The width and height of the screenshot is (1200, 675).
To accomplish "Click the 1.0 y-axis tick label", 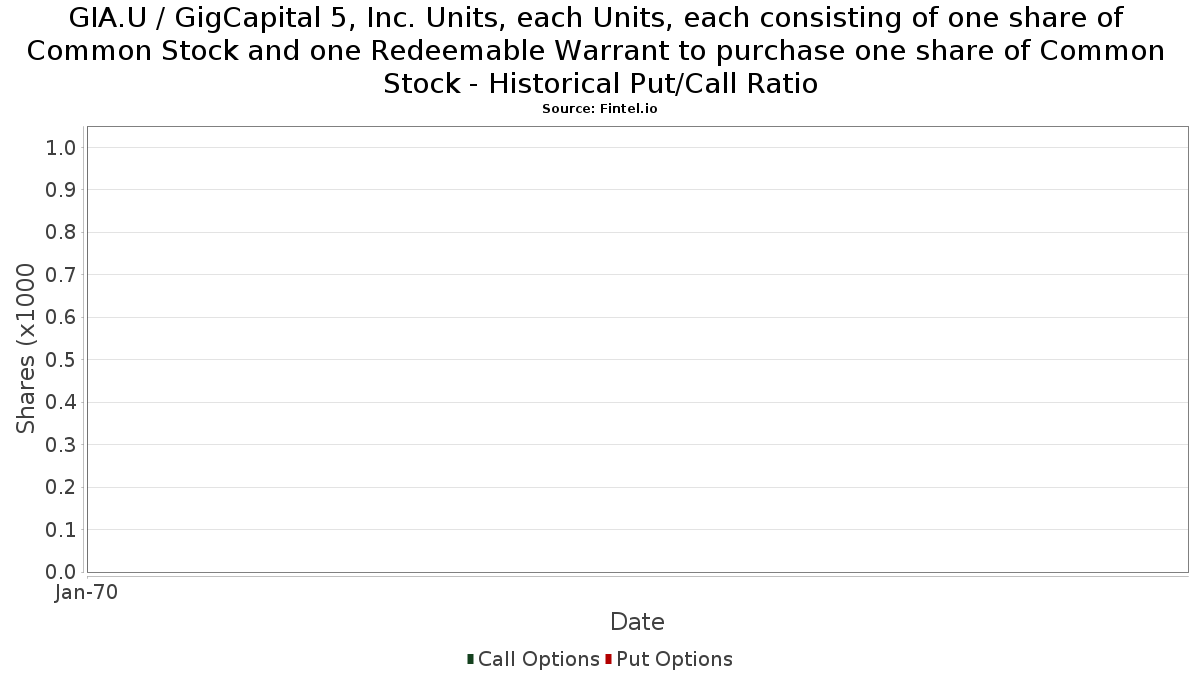I will pos(61,148).
